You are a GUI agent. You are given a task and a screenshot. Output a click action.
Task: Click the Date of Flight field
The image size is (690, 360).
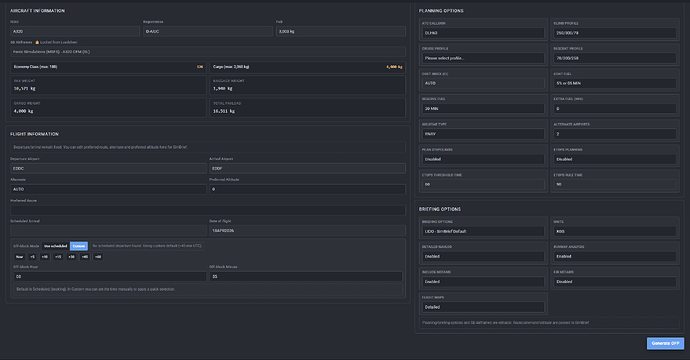point(307,231)
